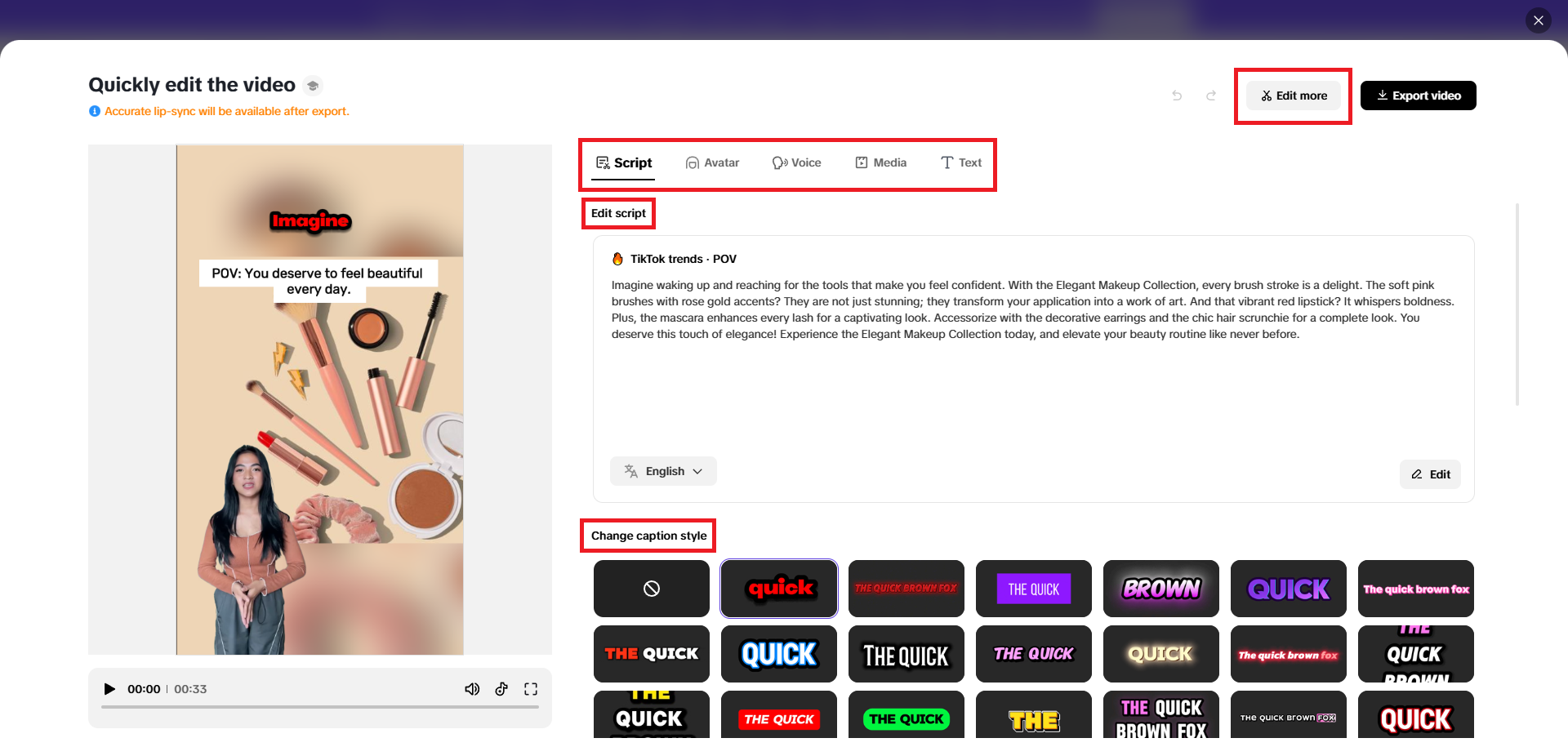Click the undo arrow icon
Viewport: 1568px width, 747px height.
pyautogui.click(x=1176, y=96)
